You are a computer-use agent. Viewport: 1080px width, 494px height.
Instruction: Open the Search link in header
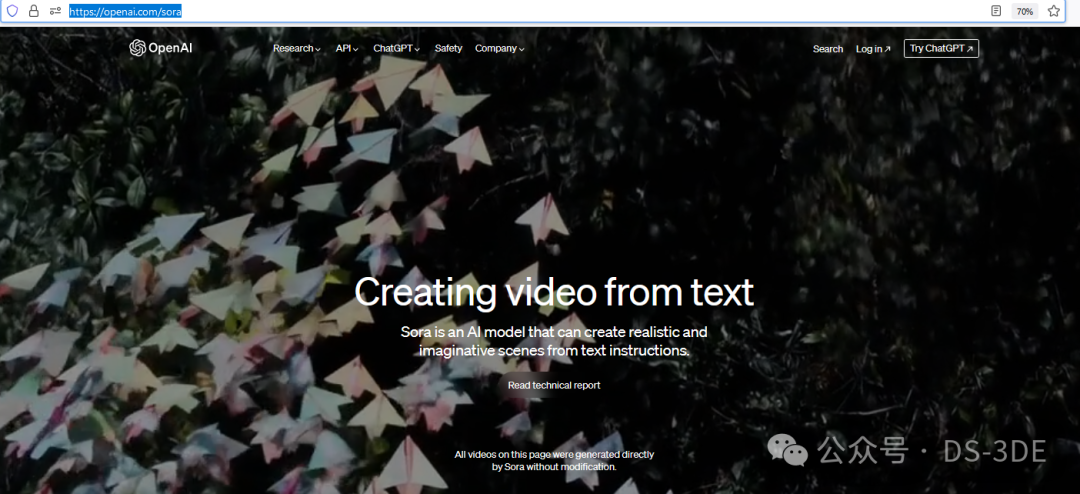coord(828,49)
